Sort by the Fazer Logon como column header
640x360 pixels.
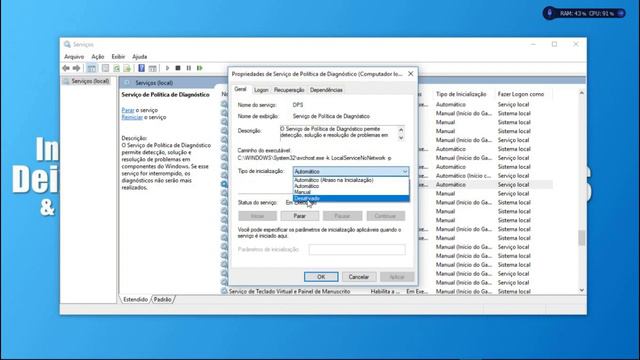point(522,94)
